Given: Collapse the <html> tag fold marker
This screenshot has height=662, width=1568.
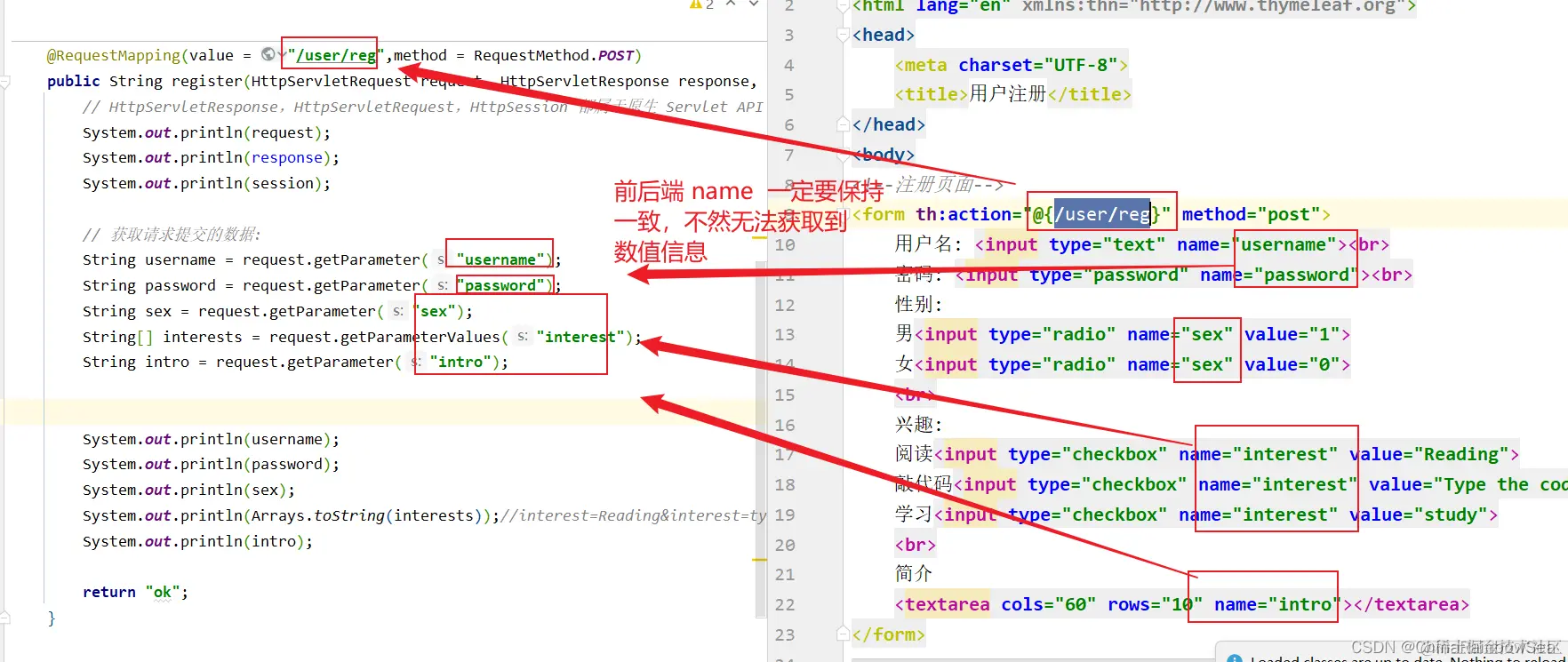Looking at the screenshot, I should [844, 7].
